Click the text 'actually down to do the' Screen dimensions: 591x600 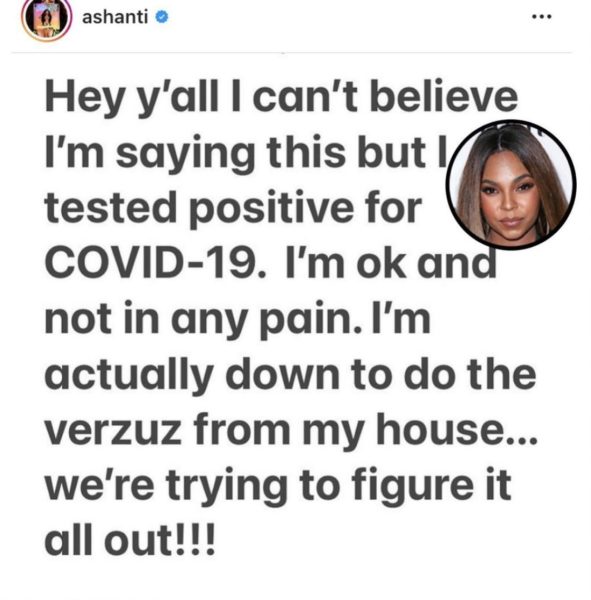(x=290, y=376)
